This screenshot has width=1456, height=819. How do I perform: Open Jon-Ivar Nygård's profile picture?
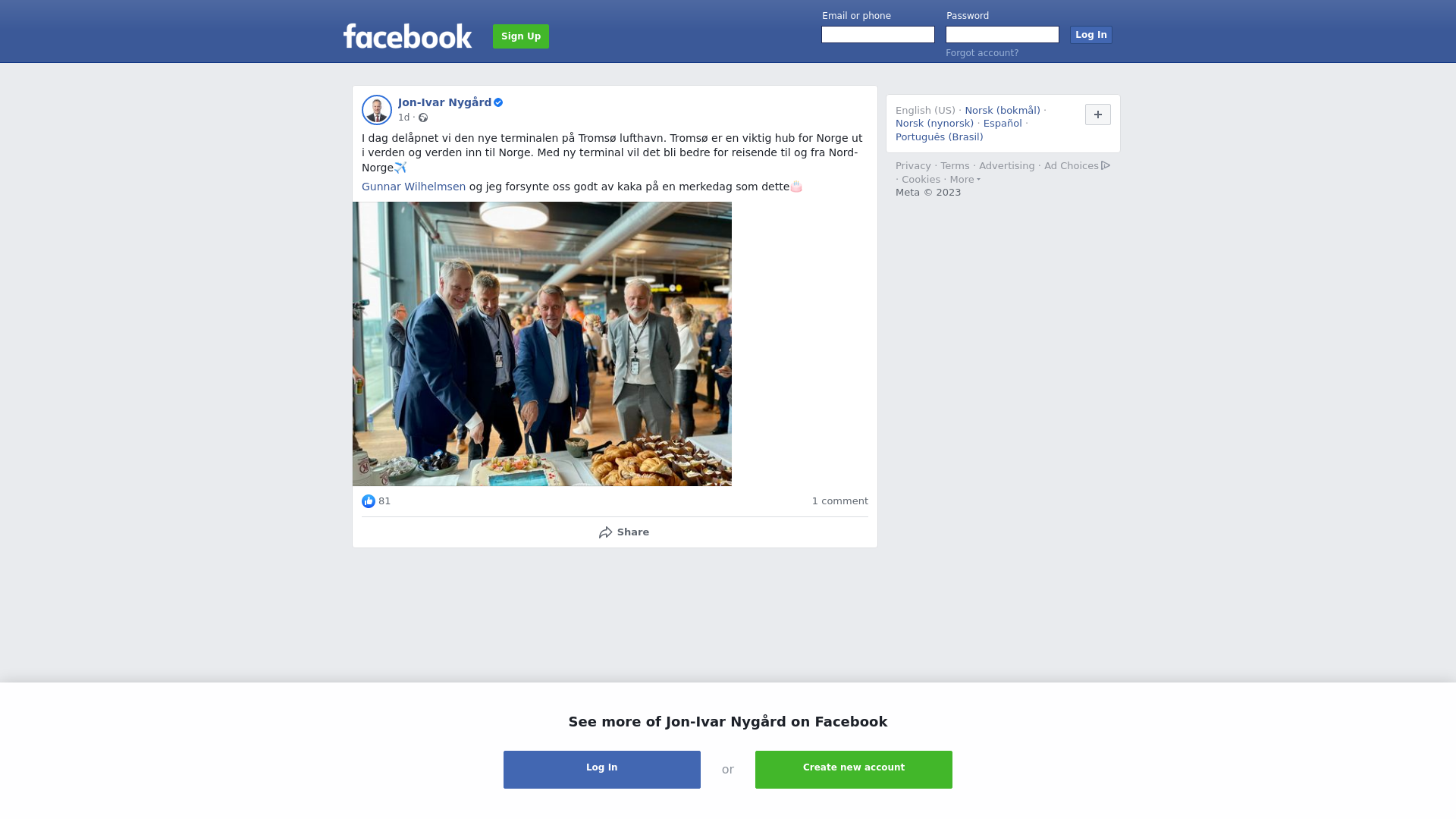[377, 110]
